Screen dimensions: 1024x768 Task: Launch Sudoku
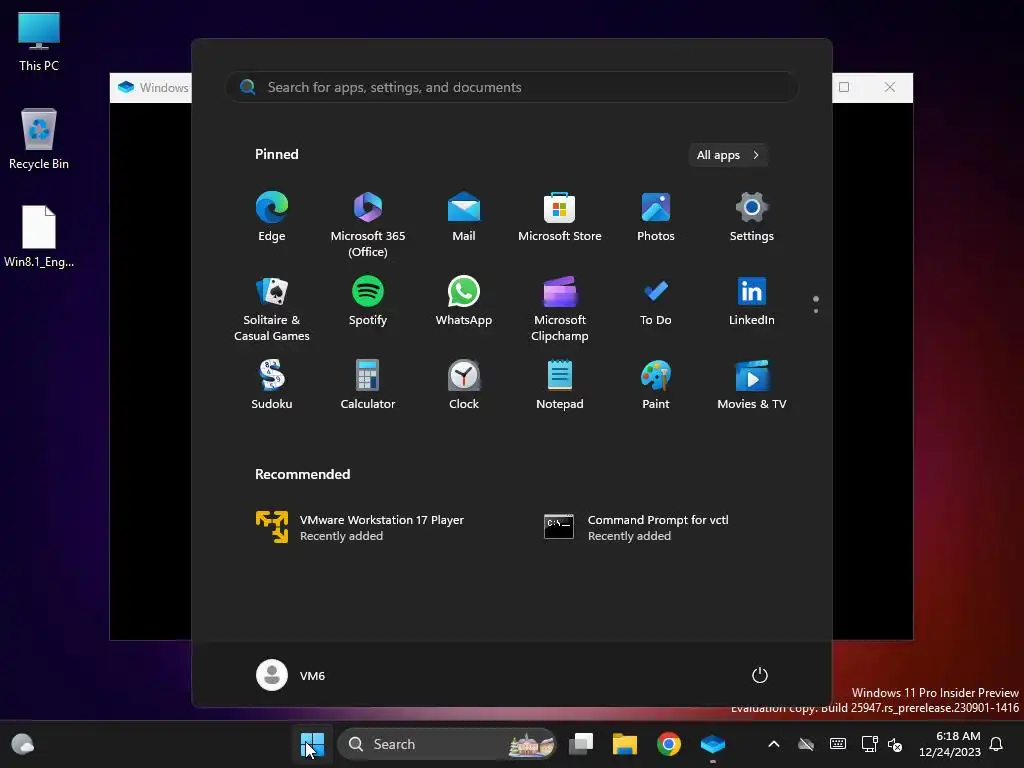pos(272,385)
